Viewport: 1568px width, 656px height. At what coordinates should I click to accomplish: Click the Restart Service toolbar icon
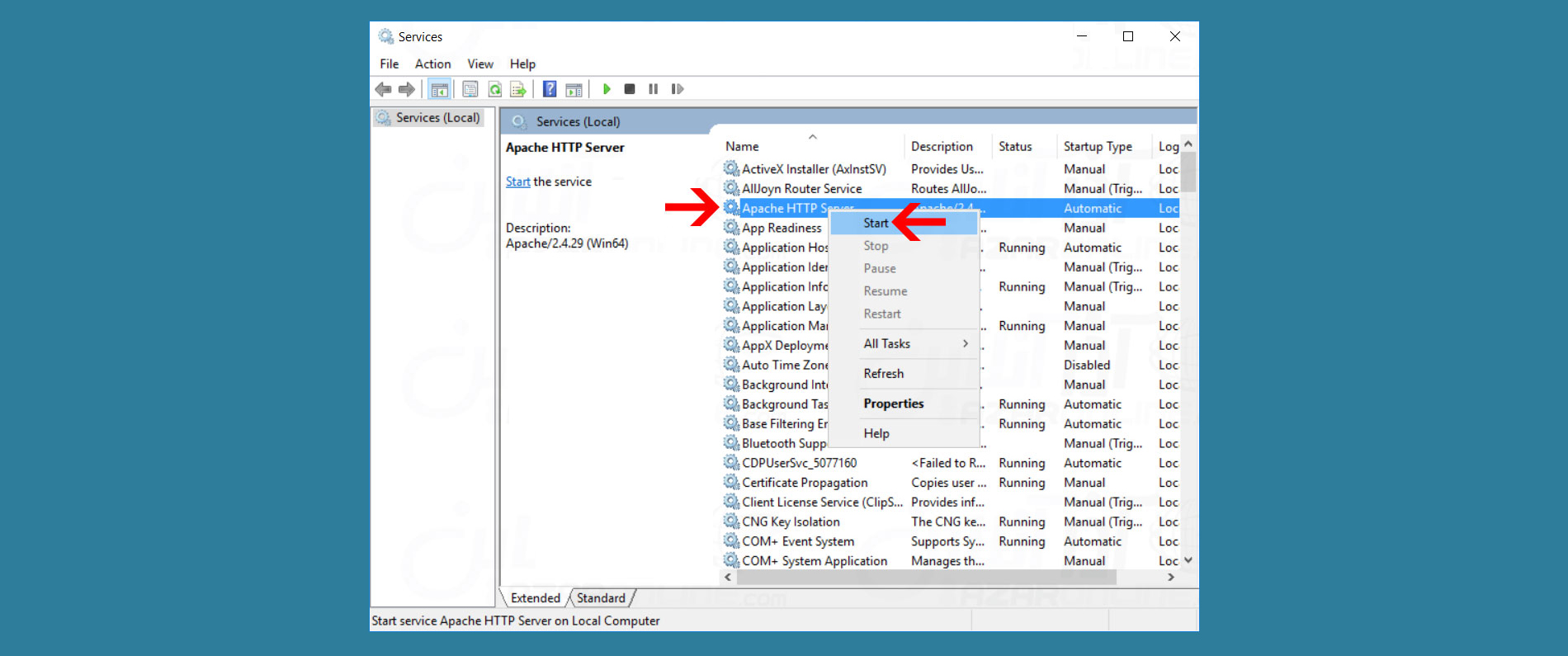pyautogui.click(x=678, y=89)
